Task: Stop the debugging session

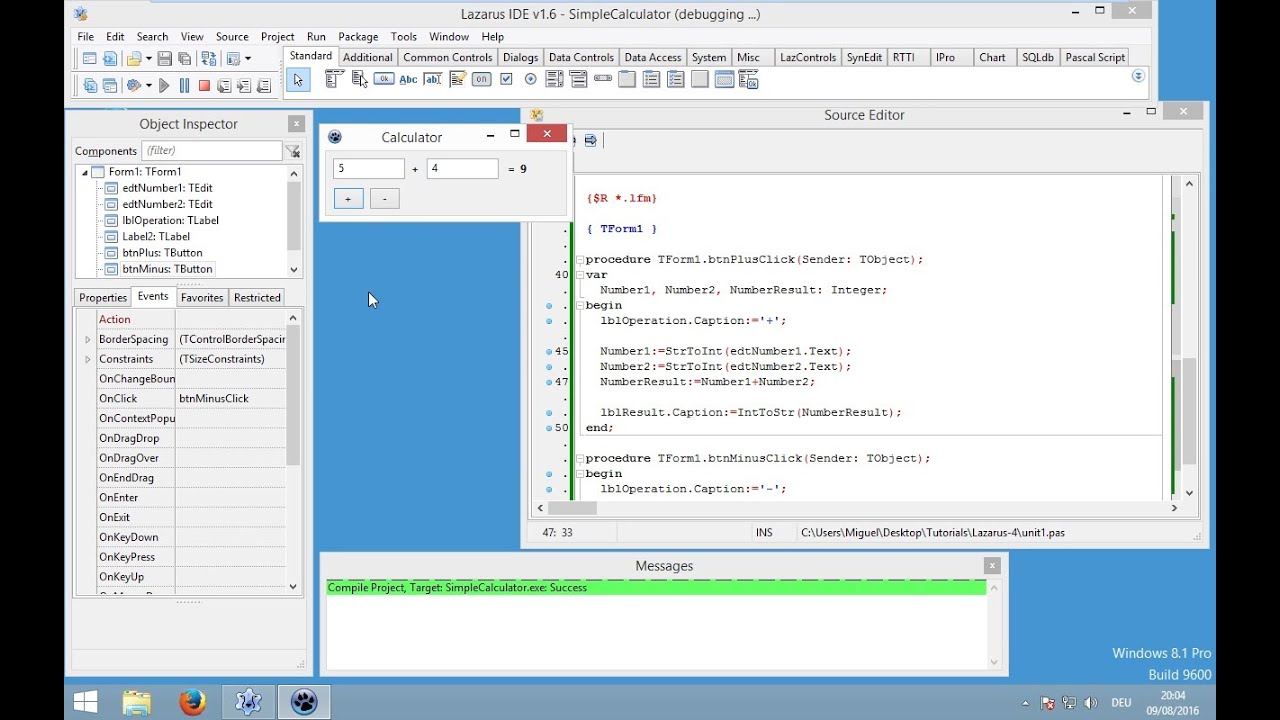Action: [204, 86]
